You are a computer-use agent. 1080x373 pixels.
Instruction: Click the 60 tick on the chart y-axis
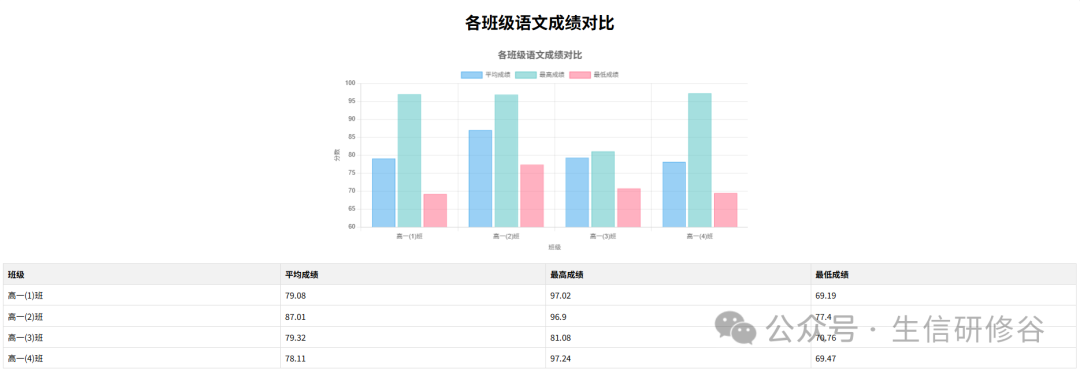(x=351, y=227)
